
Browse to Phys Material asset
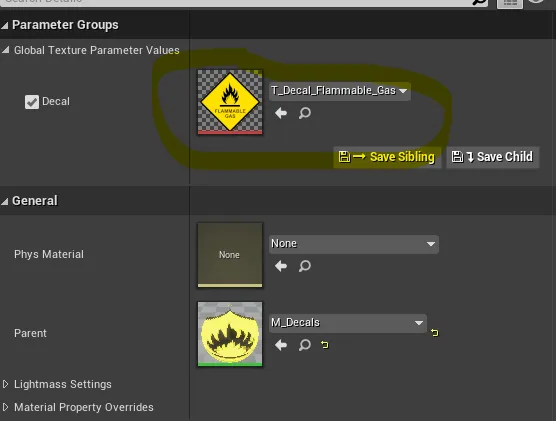tap(305, 266)
